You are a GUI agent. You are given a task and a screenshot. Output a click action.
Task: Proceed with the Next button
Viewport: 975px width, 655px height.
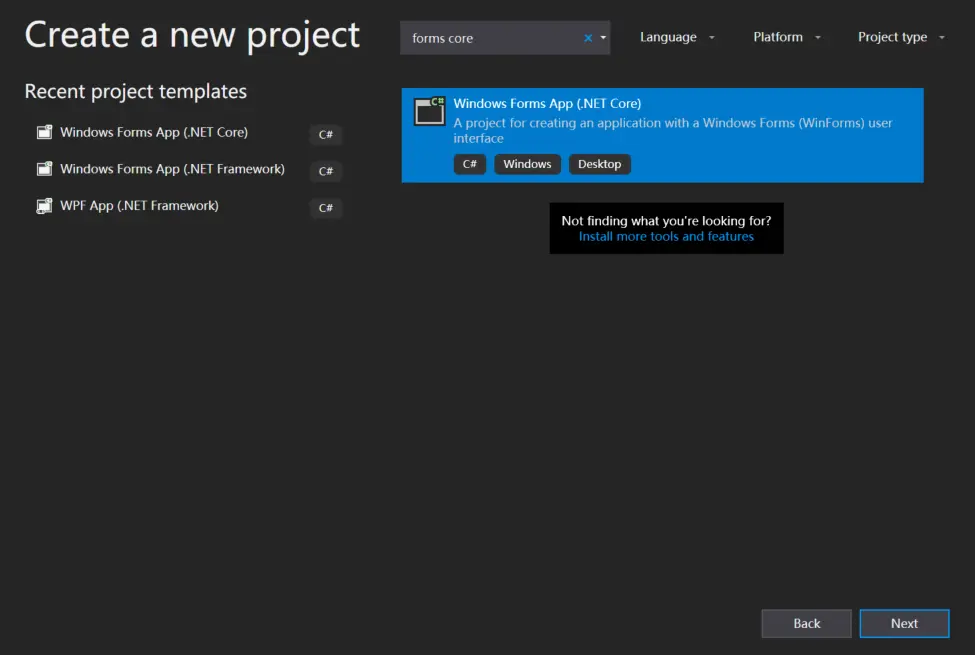coord(904,623)
